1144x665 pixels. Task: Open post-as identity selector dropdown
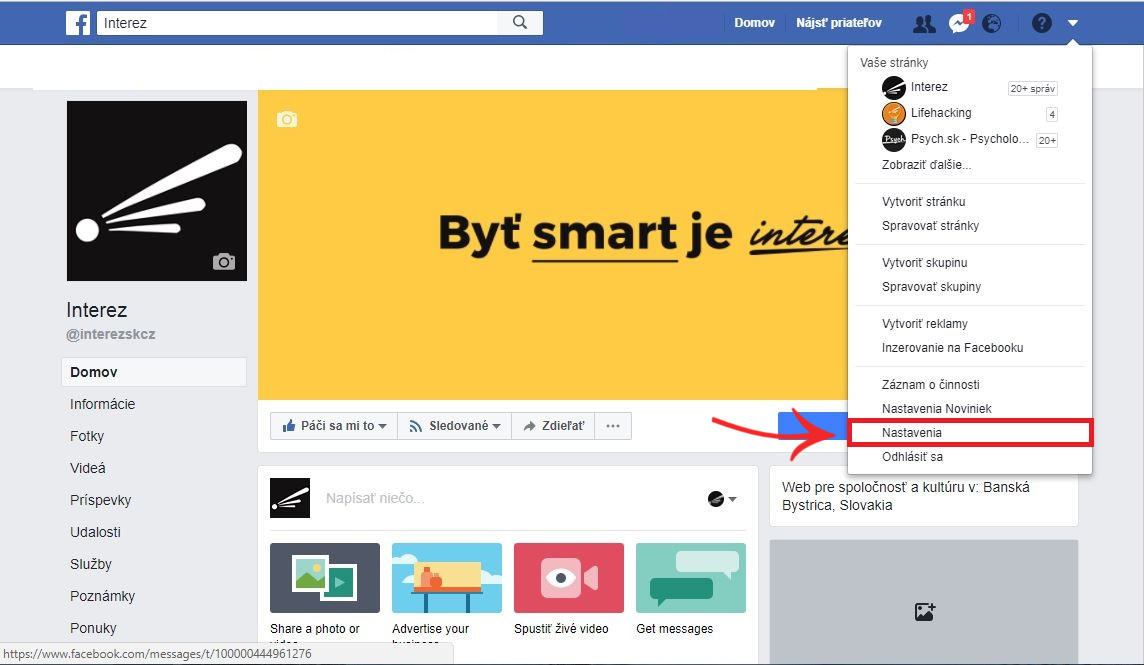point(722,499)
